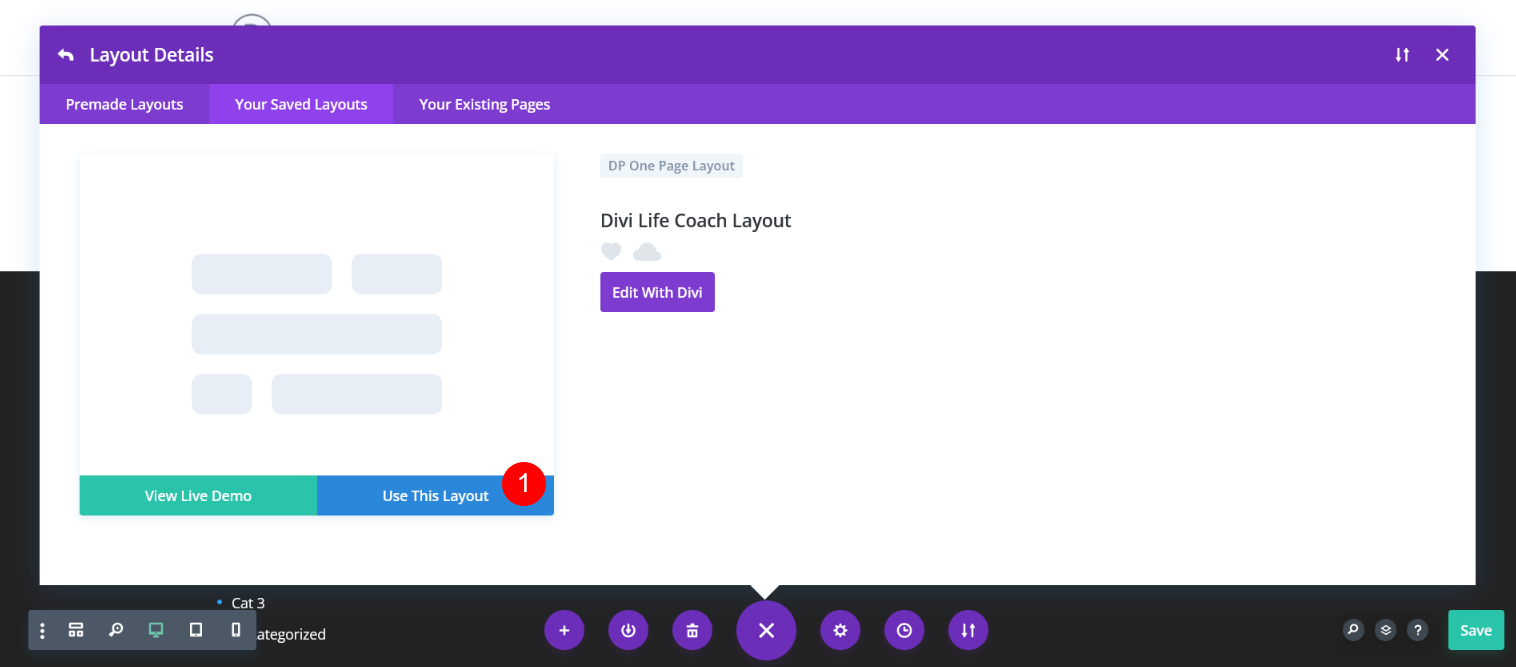The image size is (1516, 667).
Task: Click the Divi Life Coach Layout title
Action: click(x=696, y=221)
